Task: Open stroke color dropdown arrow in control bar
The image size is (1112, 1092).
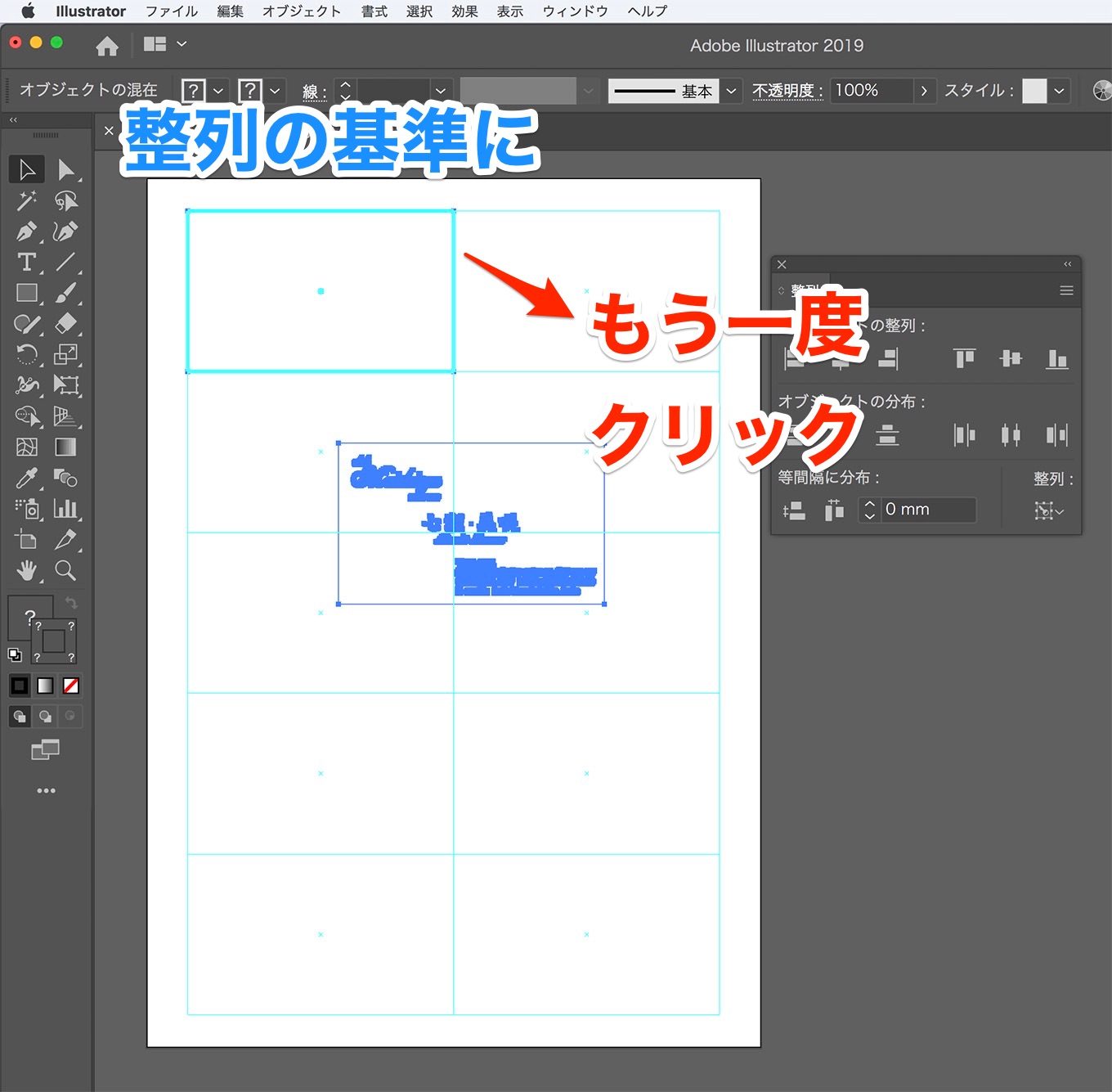Action: (275, 91)
